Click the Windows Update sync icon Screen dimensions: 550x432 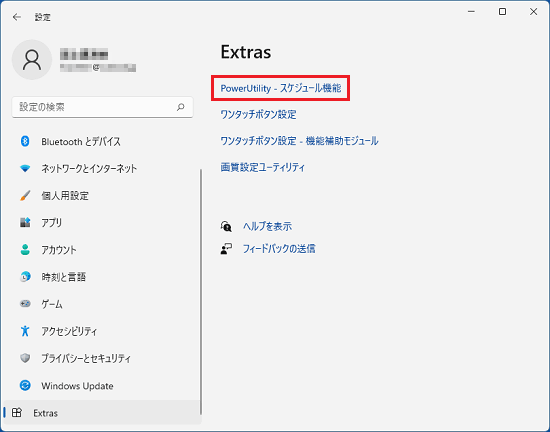click(x=25, y=385)
